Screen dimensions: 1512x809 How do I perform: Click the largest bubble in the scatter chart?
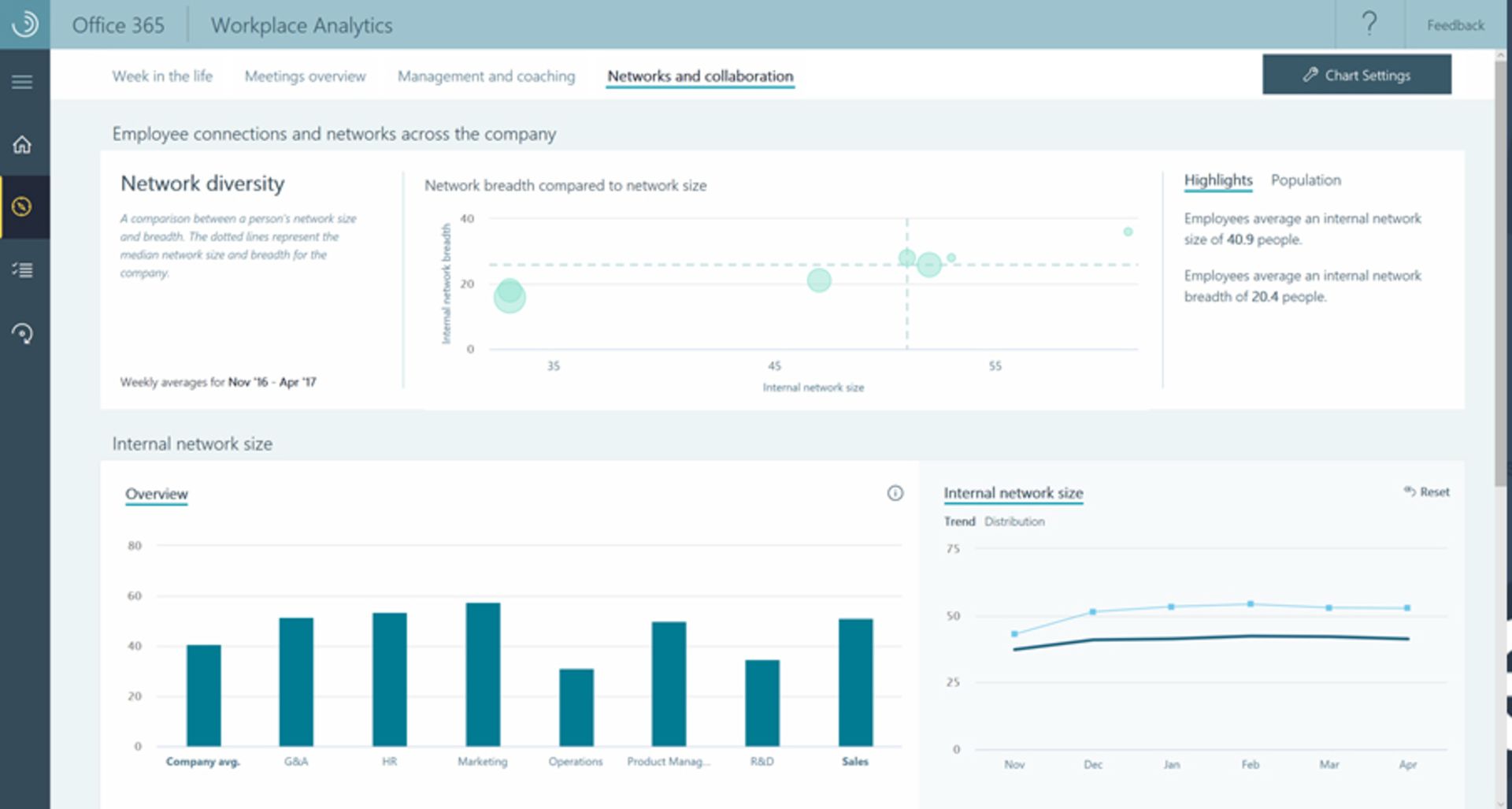(510, 297)
